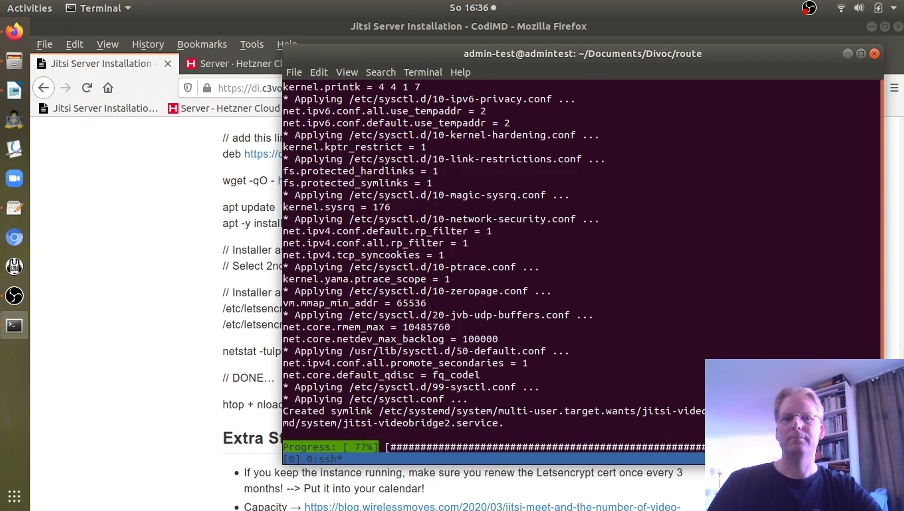This screenshot has width=904, height=511.
Task: Click the terminal title bar admin-test@admintest
Action: pyautogui.click(x=582, y=54)
